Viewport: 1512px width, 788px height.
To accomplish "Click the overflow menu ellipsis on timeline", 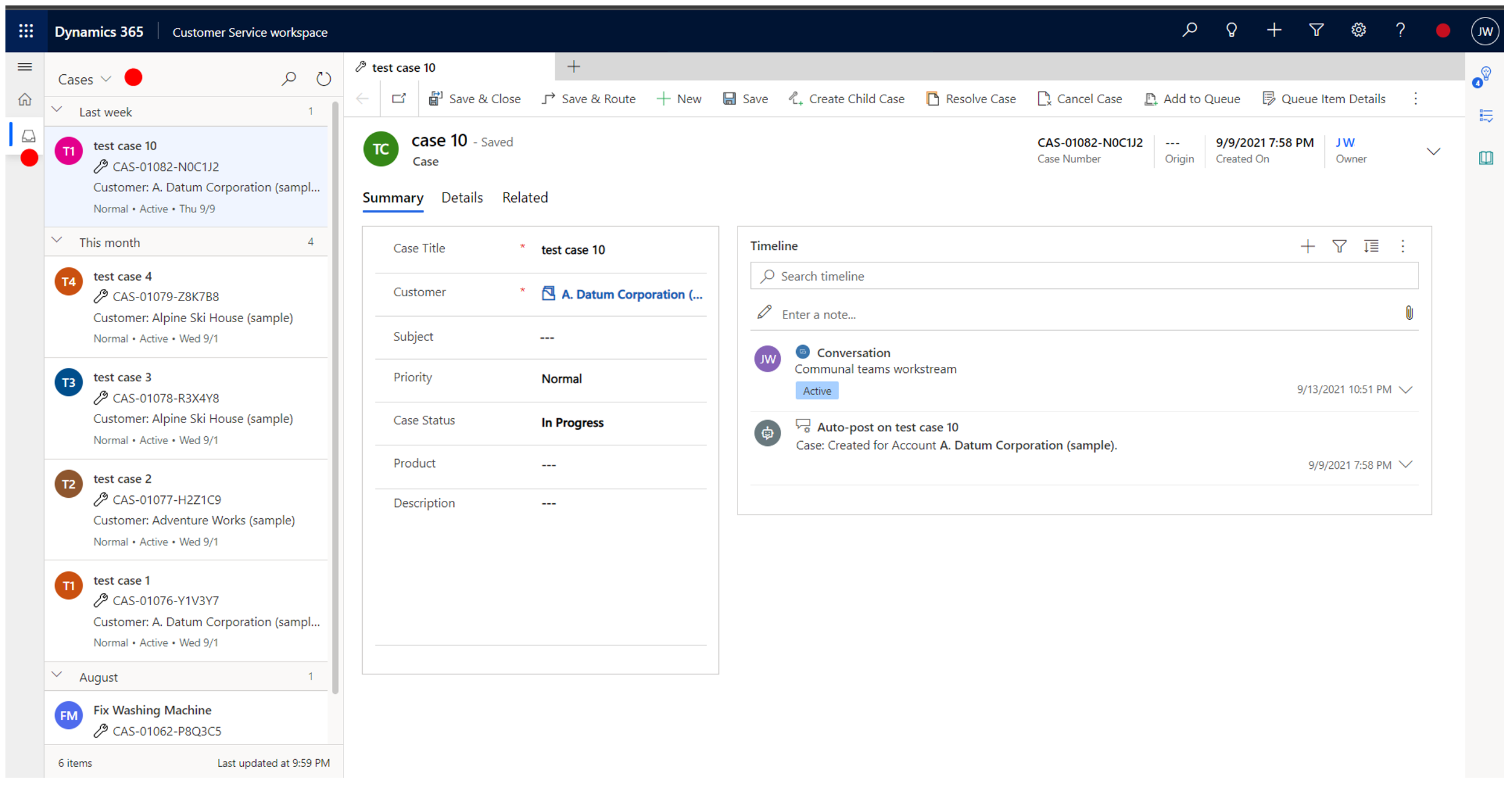I will 1403,246.
